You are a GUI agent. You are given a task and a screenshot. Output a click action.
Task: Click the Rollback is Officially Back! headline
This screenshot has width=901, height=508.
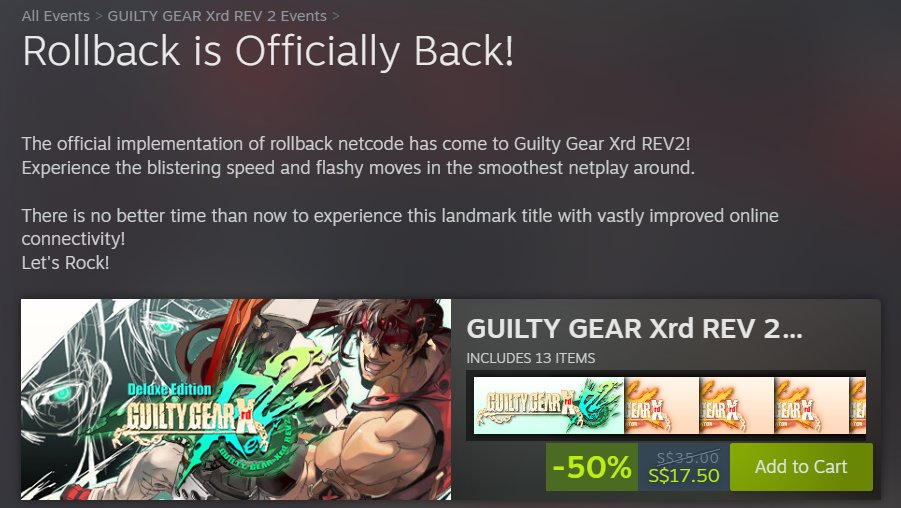point(268,51)
